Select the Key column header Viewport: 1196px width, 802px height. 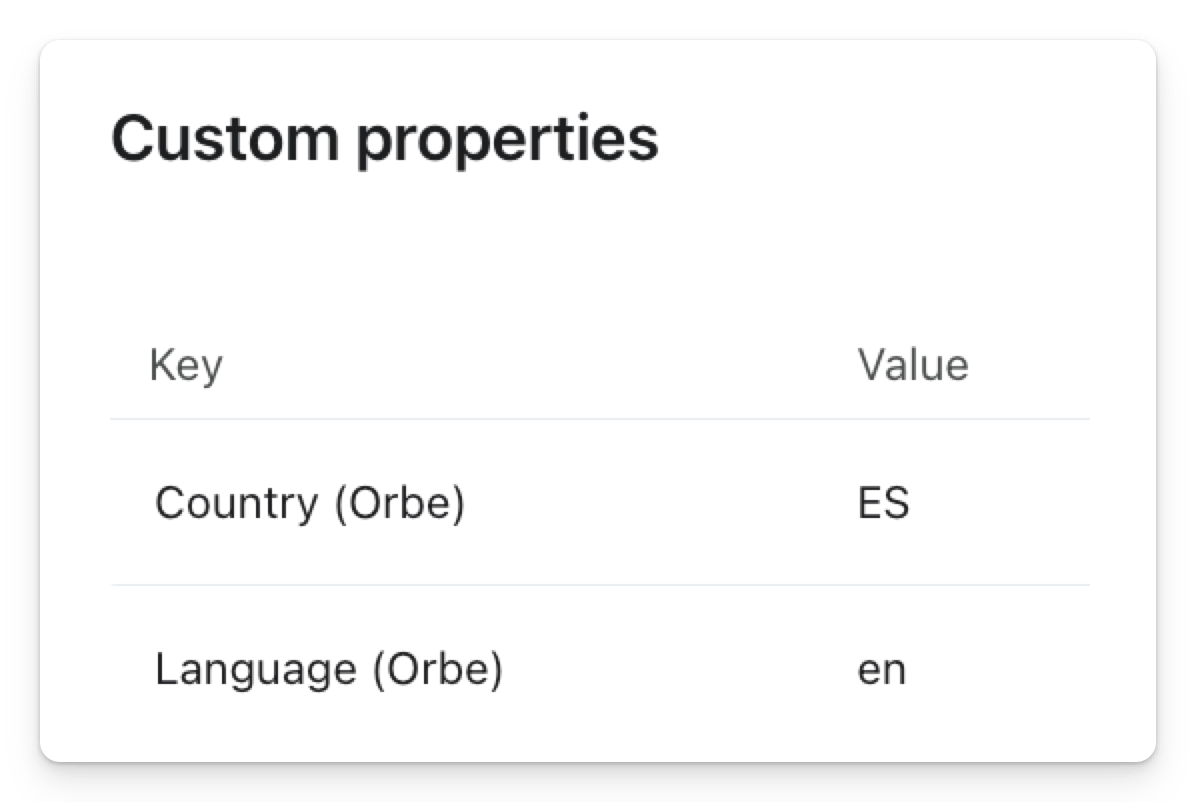[x=186, y=365]
